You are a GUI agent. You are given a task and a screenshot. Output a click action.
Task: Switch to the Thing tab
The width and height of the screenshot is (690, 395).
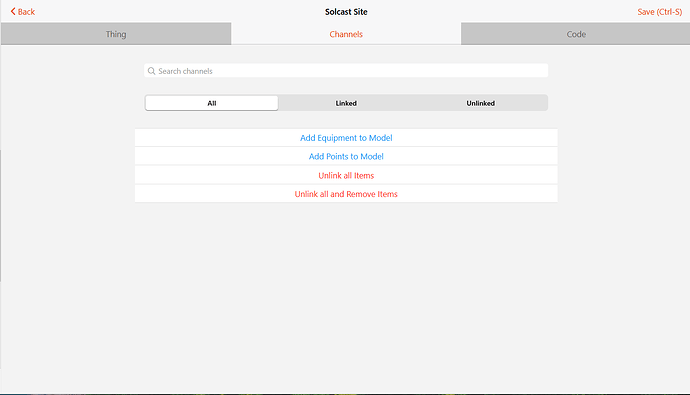click(x=116, y=34)
